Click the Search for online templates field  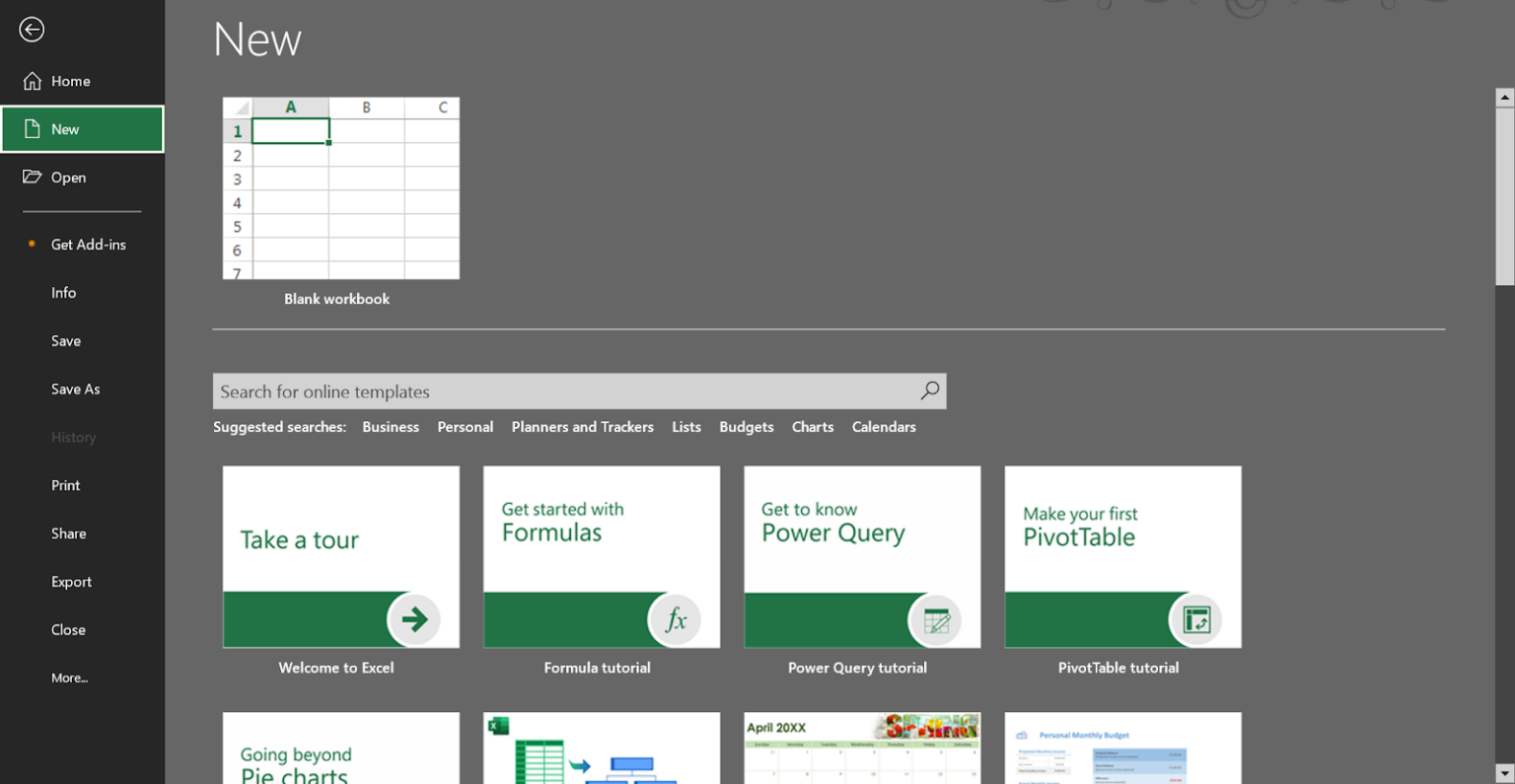580,392
